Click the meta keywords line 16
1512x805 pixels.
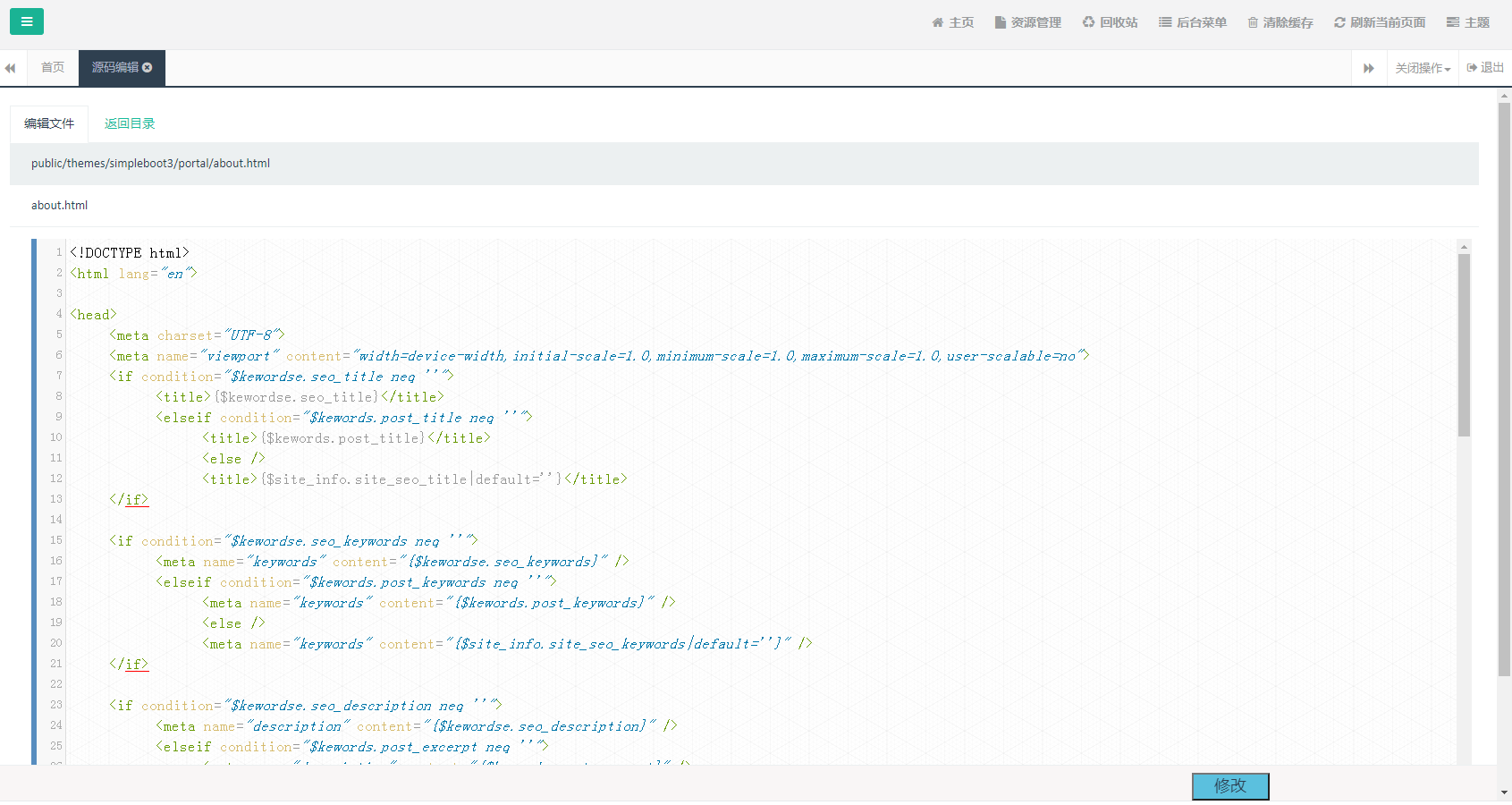393,562
